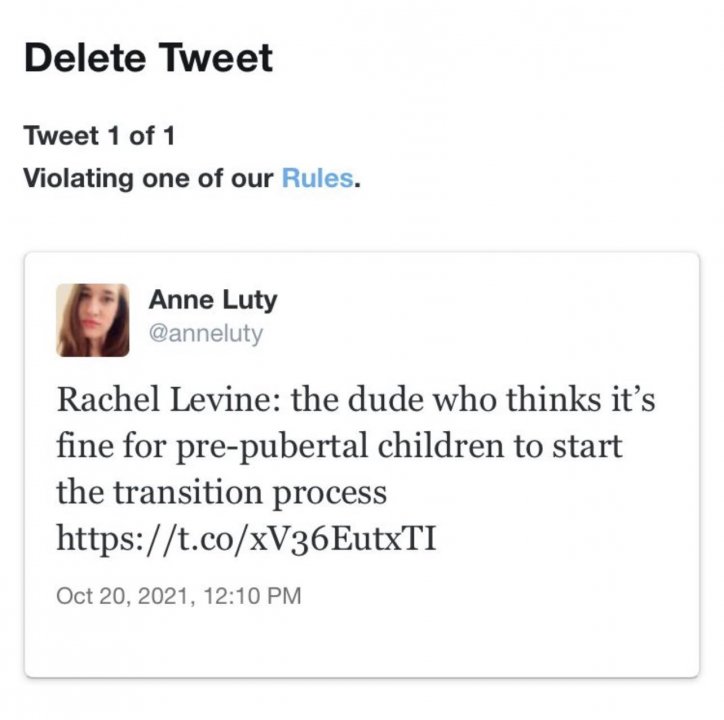Open the blue Rules link
Image resolution: width=724 pixels, height=720 pixels.
317,179
